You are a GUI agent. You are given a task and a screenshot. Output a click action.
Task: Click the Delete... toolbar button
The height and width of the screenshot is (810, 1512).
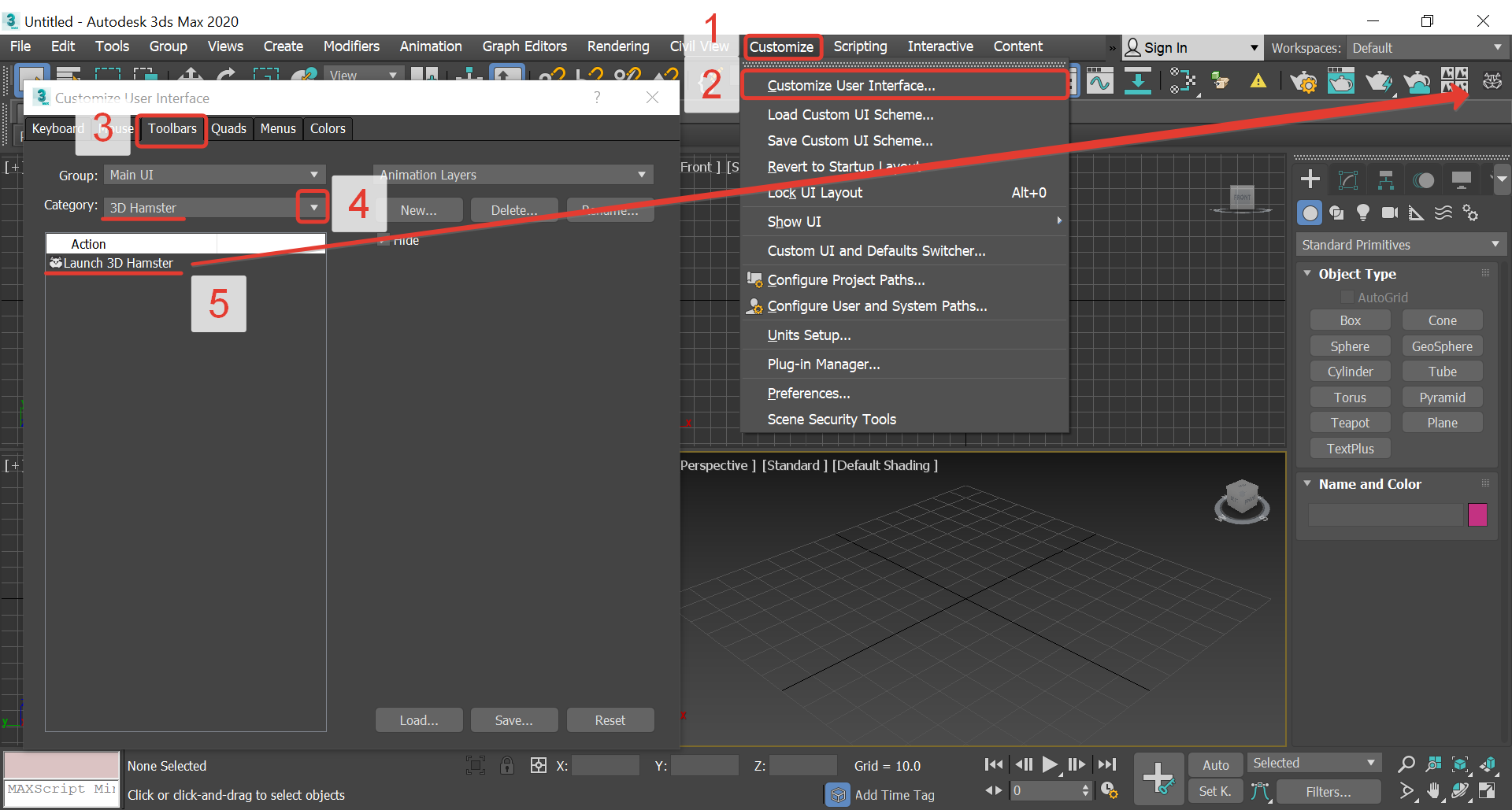(514, 210)
